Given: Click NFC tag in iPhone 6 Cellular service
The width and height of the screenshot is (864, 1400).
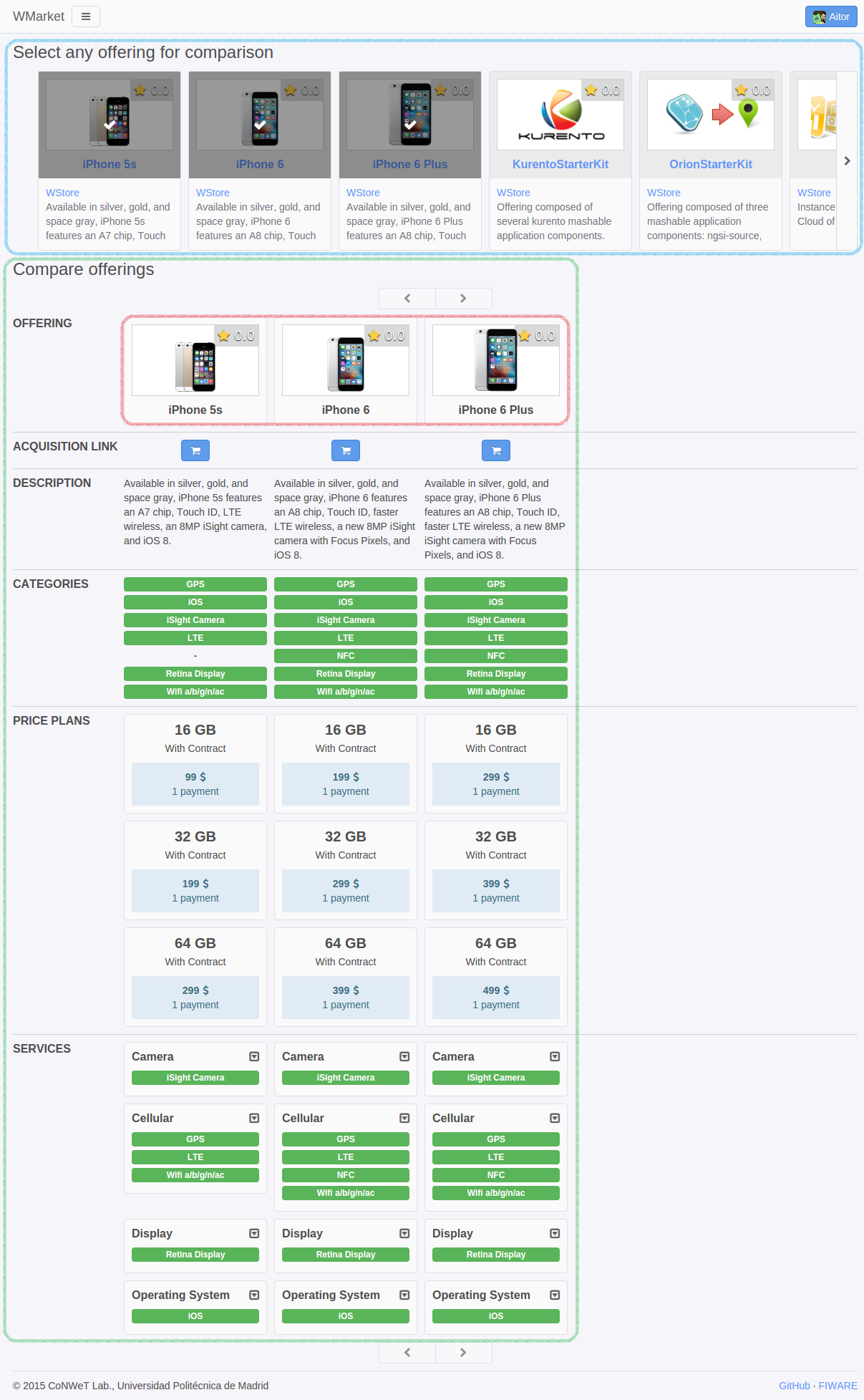Looking at the screenshot, I should [346, 1175].
